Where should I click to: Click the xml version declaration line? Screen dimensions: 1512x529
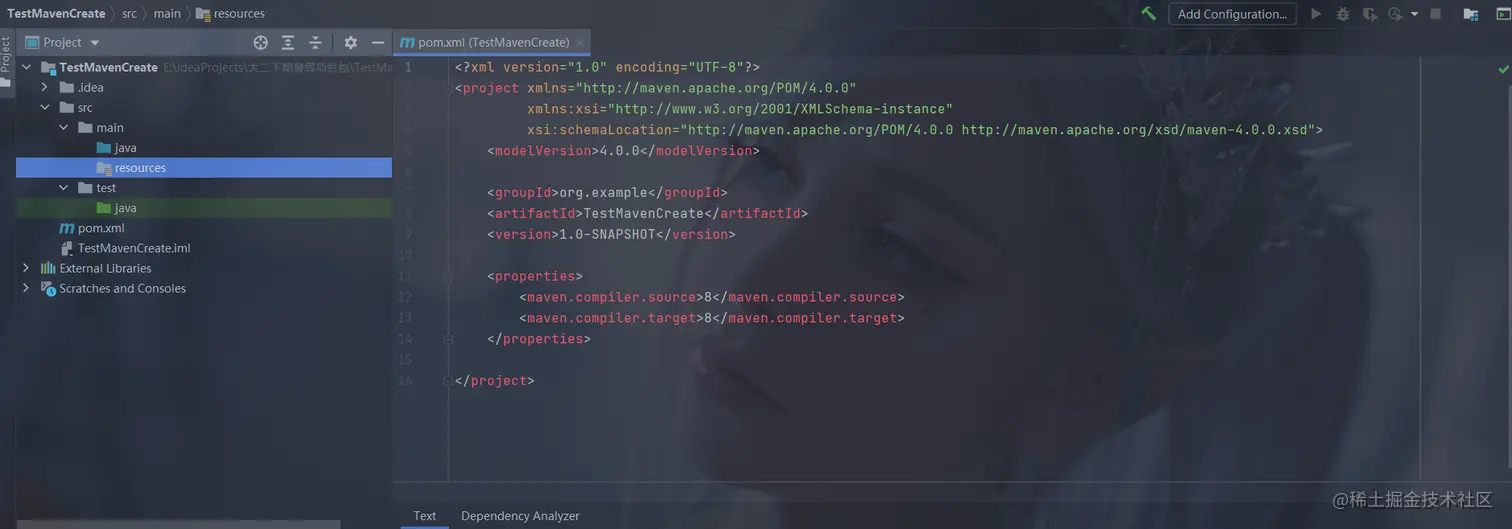point(607,67)
